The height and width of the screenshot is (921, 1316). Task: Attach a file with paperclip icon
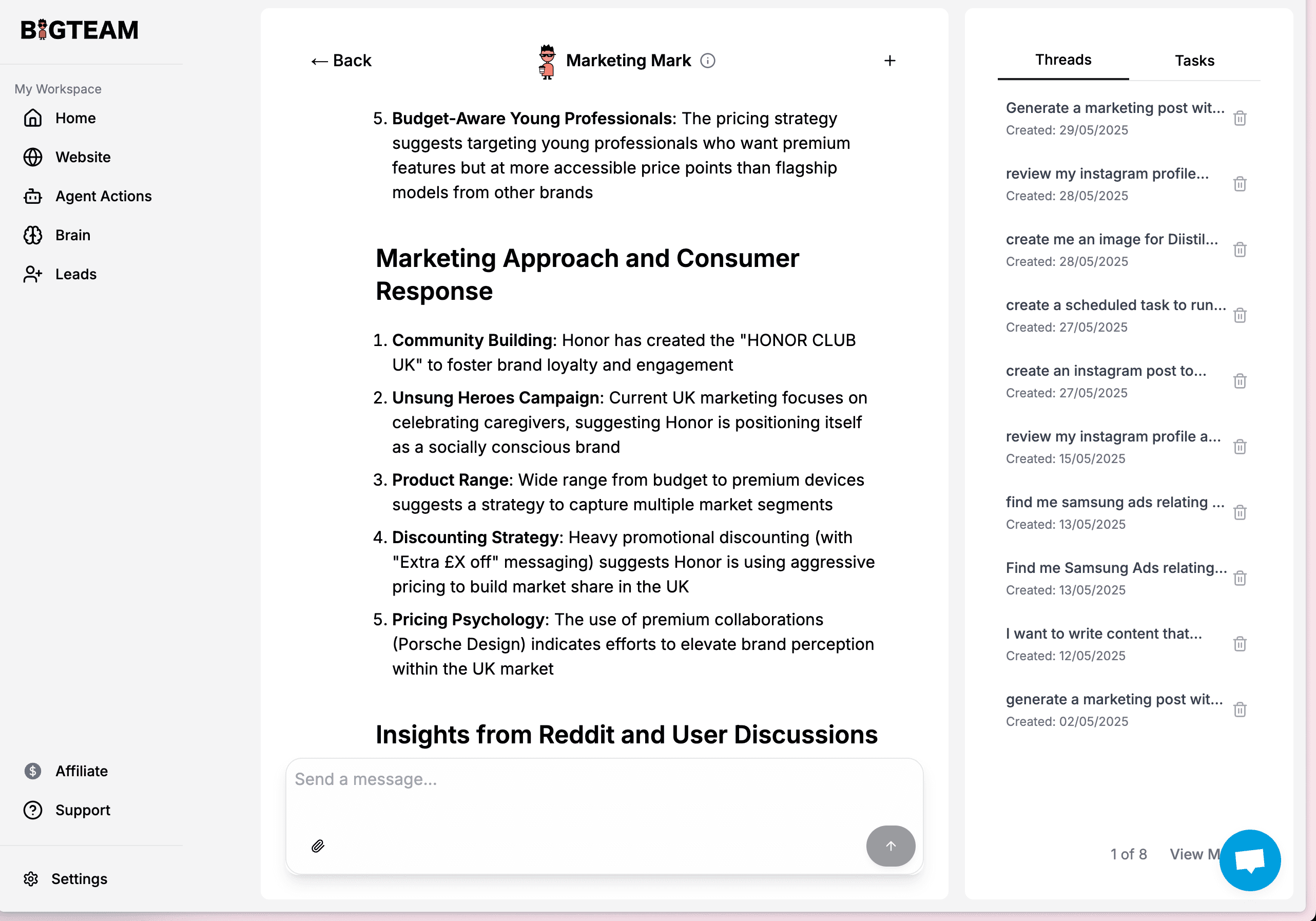pos(318,846)
